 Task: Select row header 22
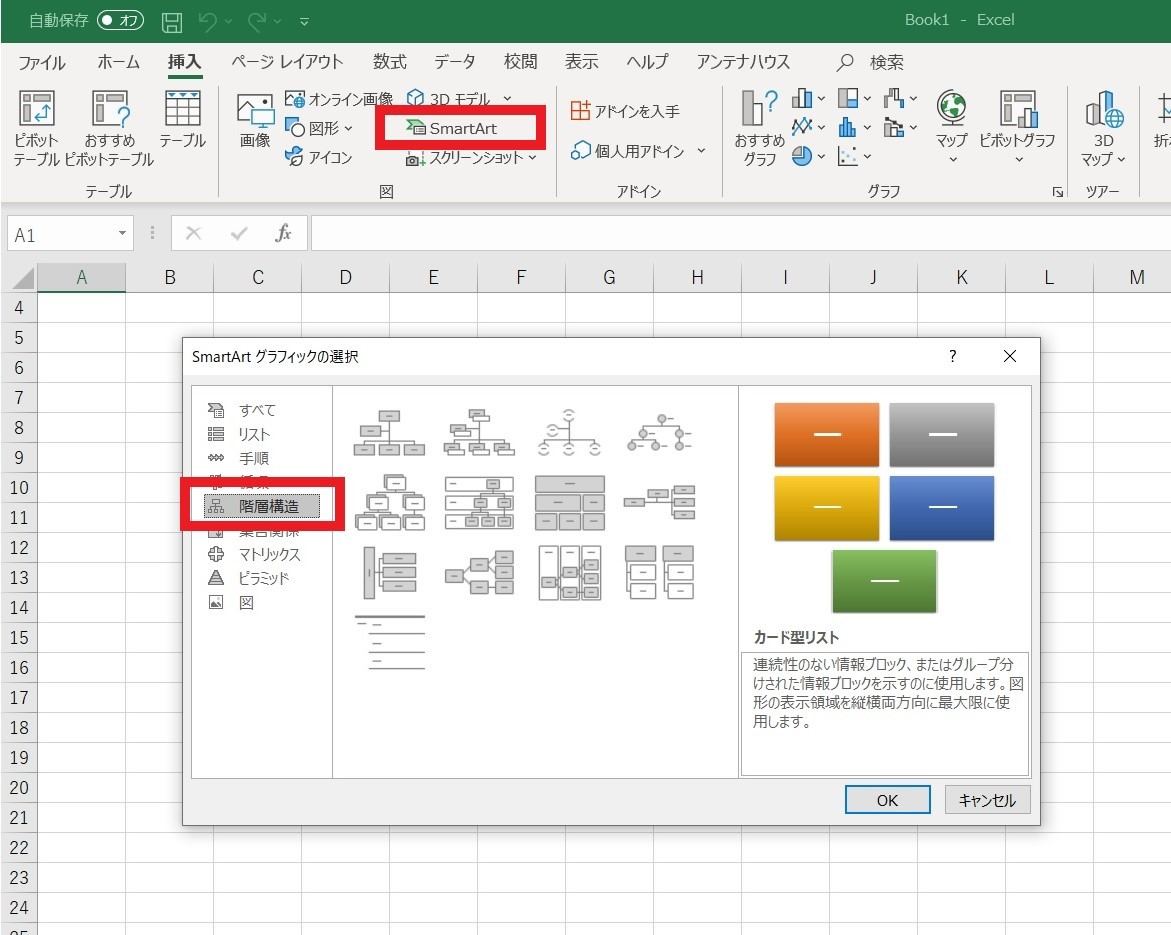pos(19,848)
